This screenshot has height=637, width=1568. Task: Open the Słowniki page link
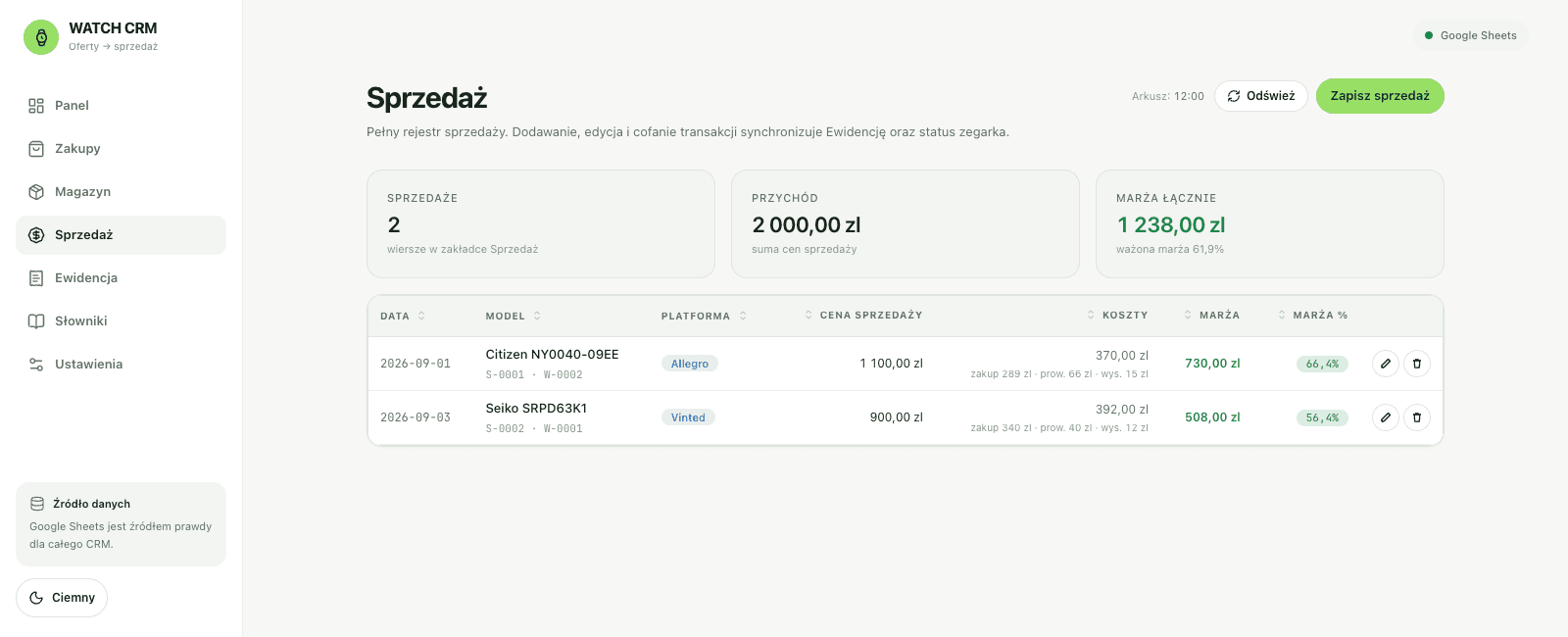tap(121, 321)
